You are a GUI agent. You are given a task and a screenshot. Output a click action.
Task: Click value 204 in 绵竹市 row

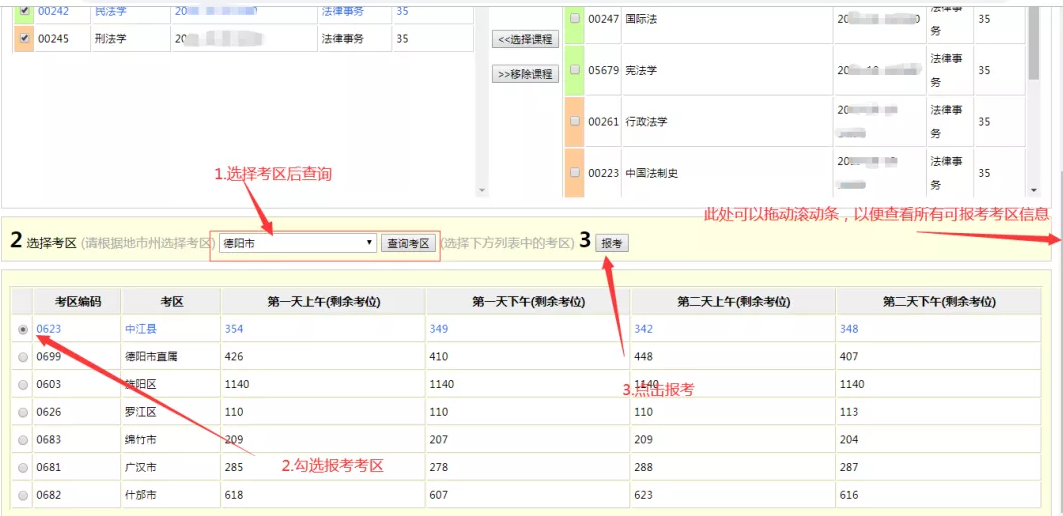[849, 440]
